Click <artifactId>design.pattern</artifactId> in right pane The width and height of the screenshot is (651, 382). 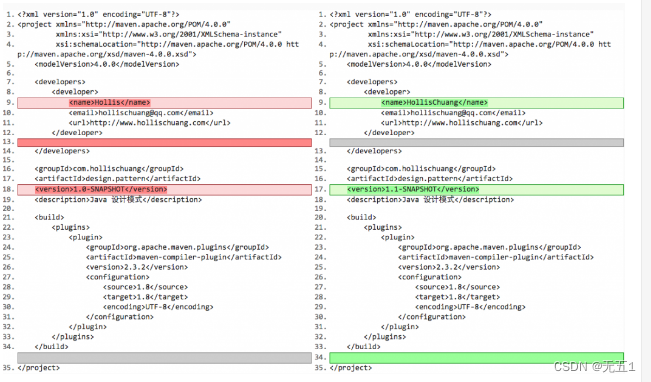(x=430, y=179)
